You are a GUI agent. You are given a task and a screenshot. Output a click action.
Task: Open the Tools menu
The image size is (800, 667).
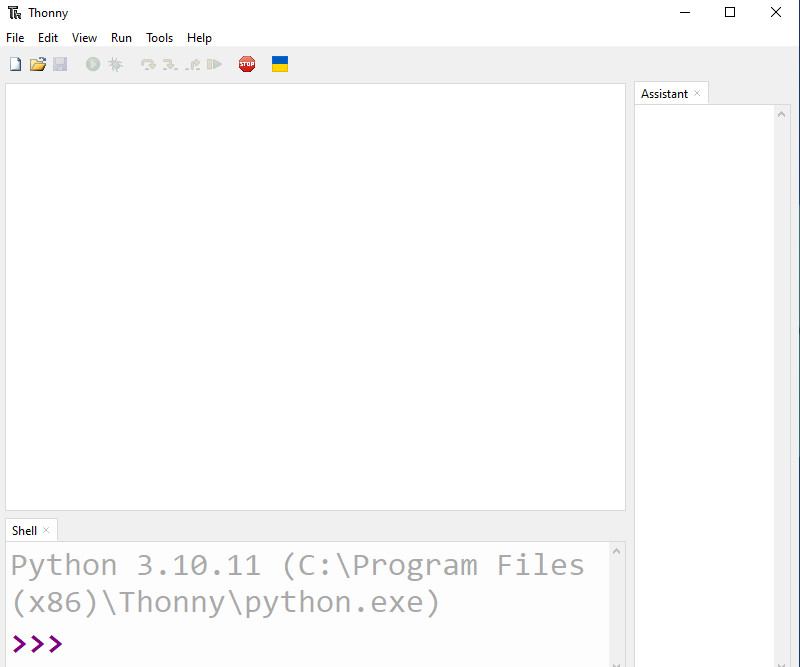click(159, 38)
